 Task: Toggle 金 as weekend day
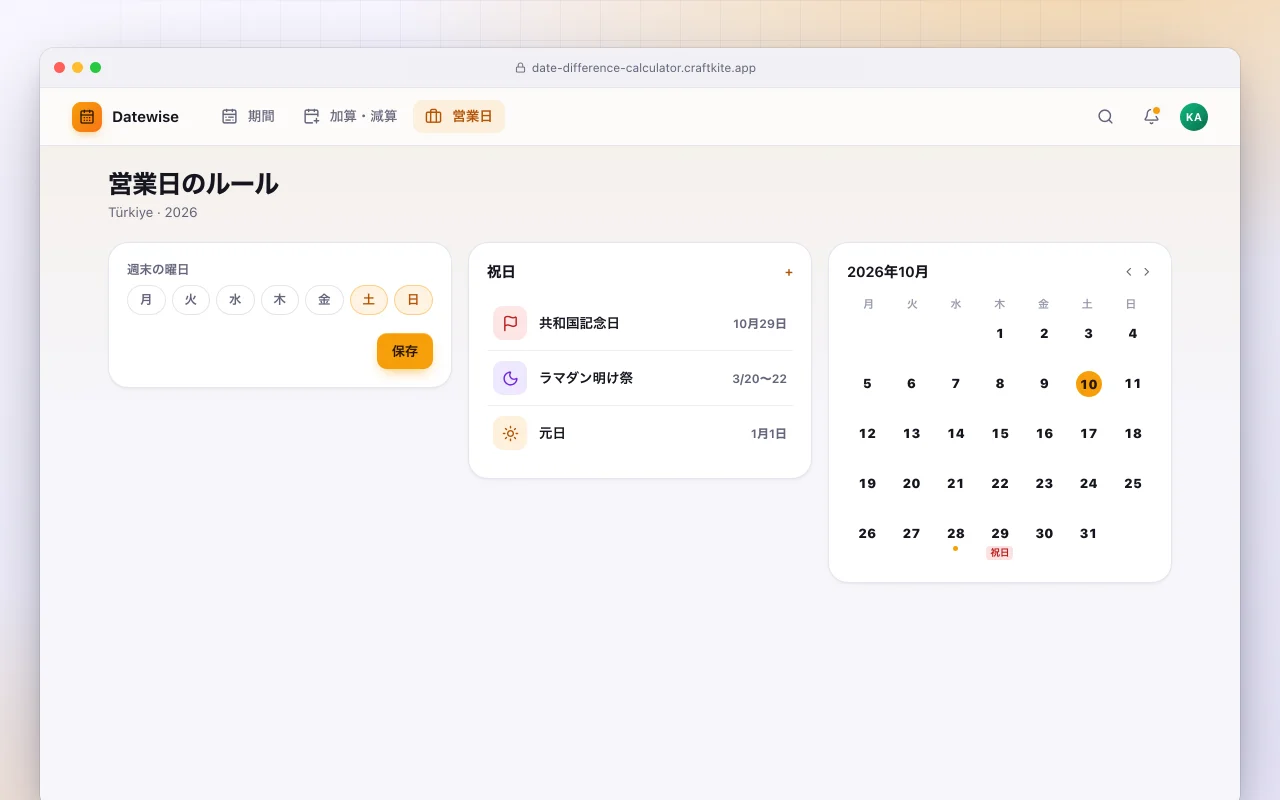[x=324, y=300]
